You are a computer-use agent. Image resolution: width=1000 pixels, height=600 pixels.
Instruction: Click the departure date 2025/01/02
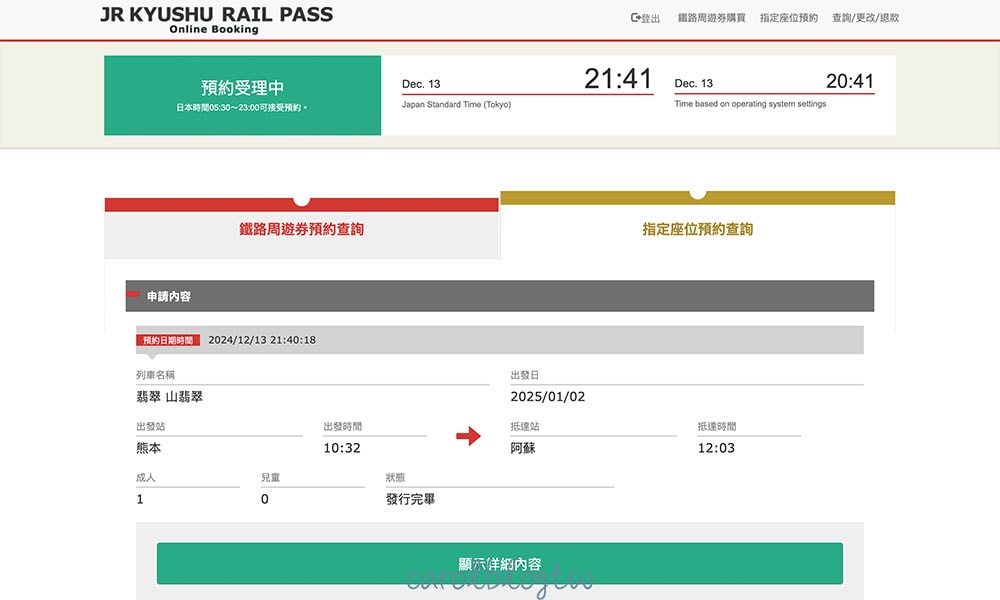(548, 397)
